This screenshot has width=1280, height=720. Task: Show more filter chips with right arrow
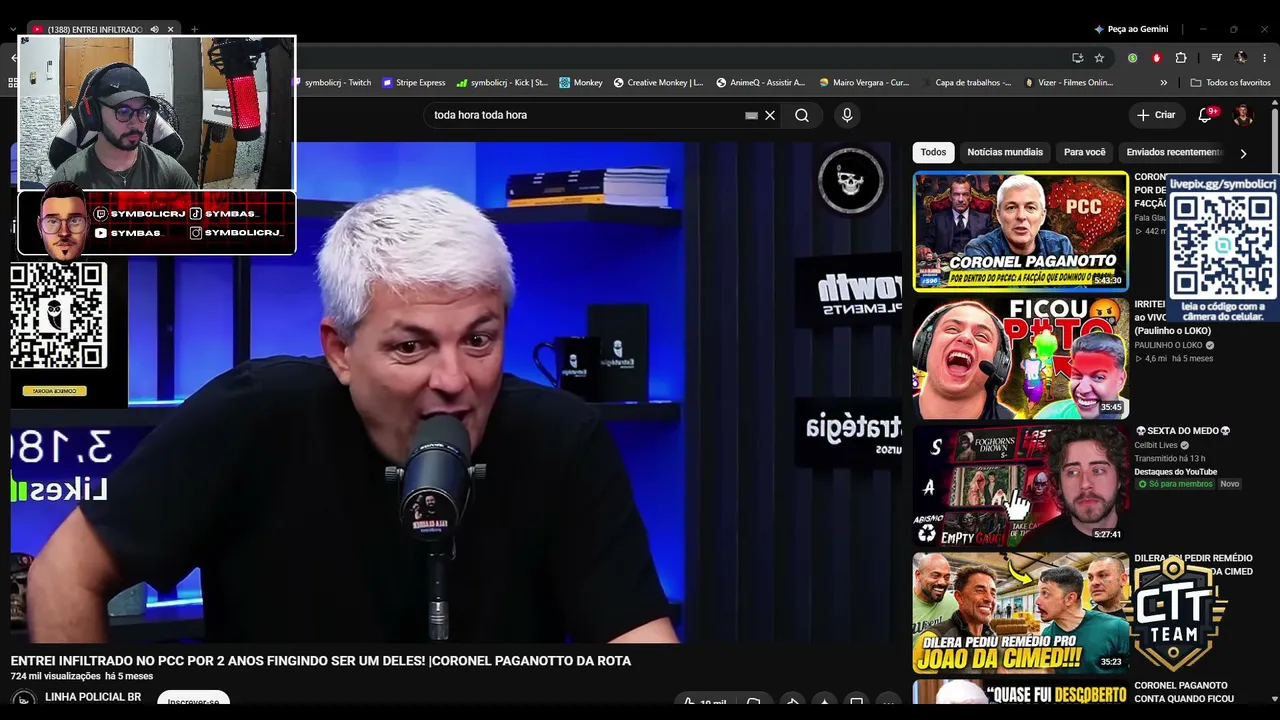[x=1243, y=153]
